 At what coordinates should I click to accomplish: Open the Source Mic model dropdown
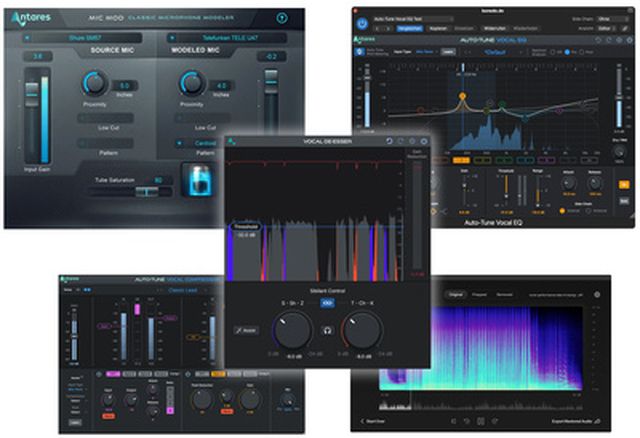[x=83, y=38]
